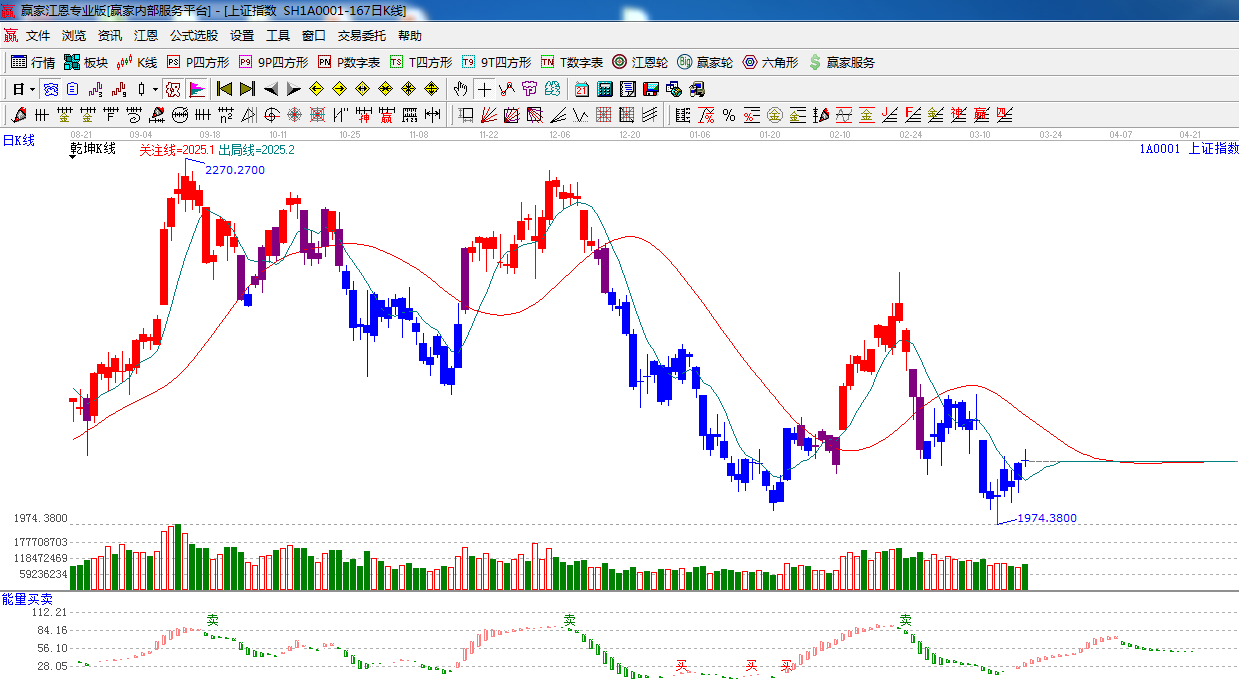Viewport: 1239px width, 682px height.
Task: Open the P四方形 square chart
Action: point(198,62)
